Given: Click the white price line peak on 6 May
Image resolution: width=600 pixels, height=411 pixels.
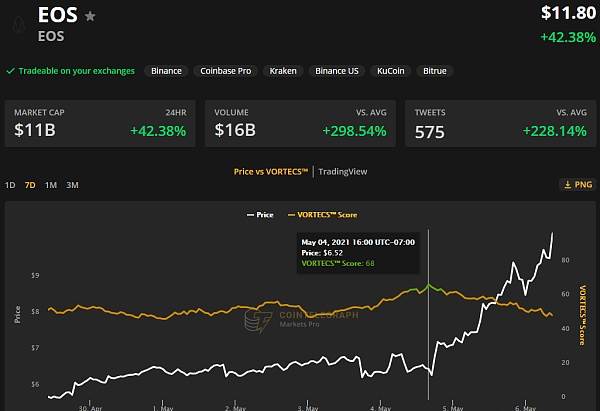Looking at the screenshot, I should click(x=552, y=233).
